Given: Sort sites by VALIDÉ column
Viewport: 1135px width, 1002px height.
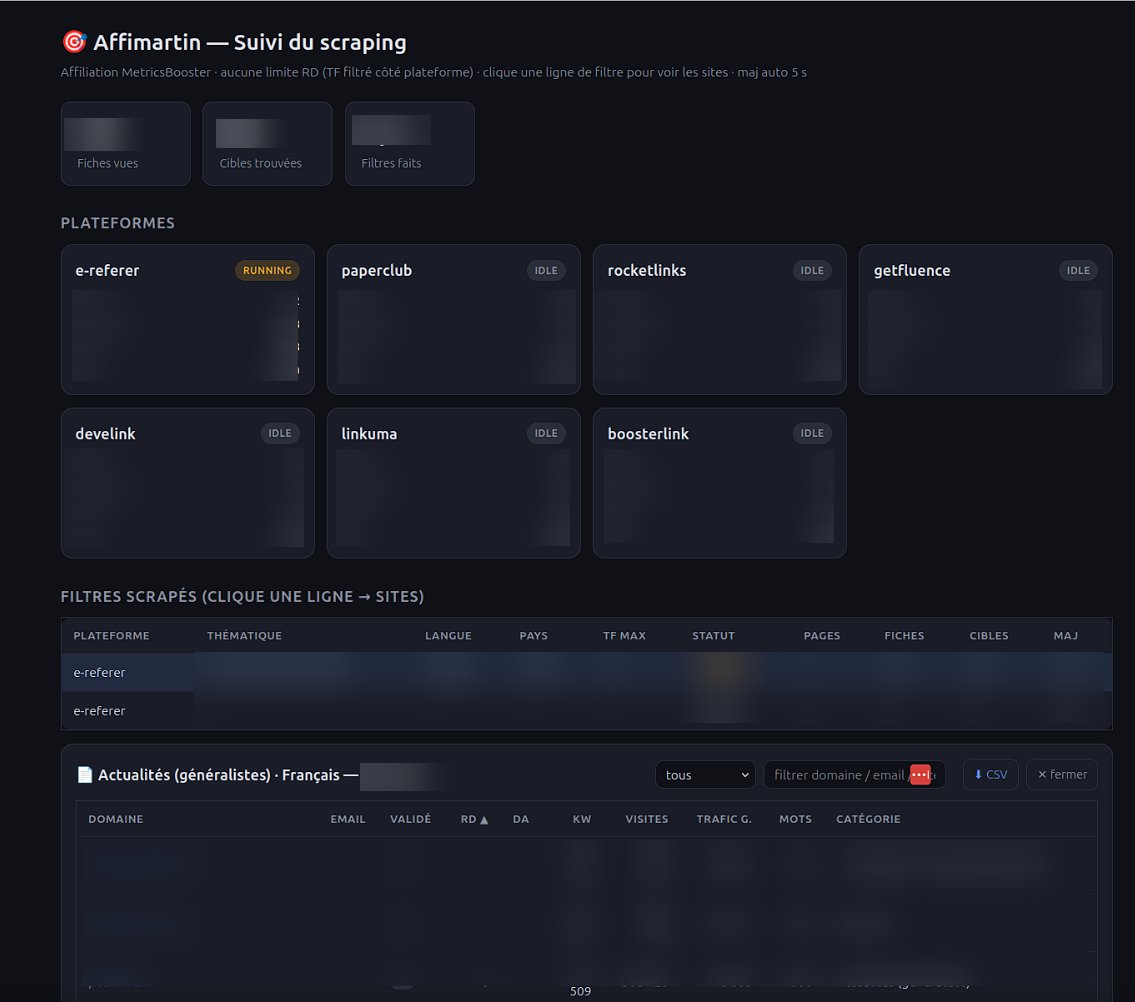Looking at the screenshot, I should click(x=410, y=819).
